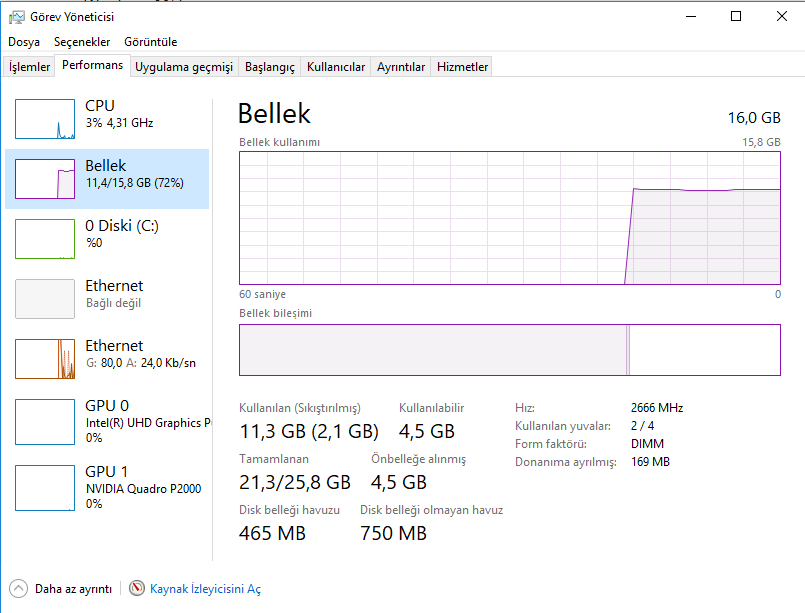This screenshot has height=613, width=805.
Task: Switch to the Hizmetler tab
Action: pyautogui.click(x=462, y=67)
